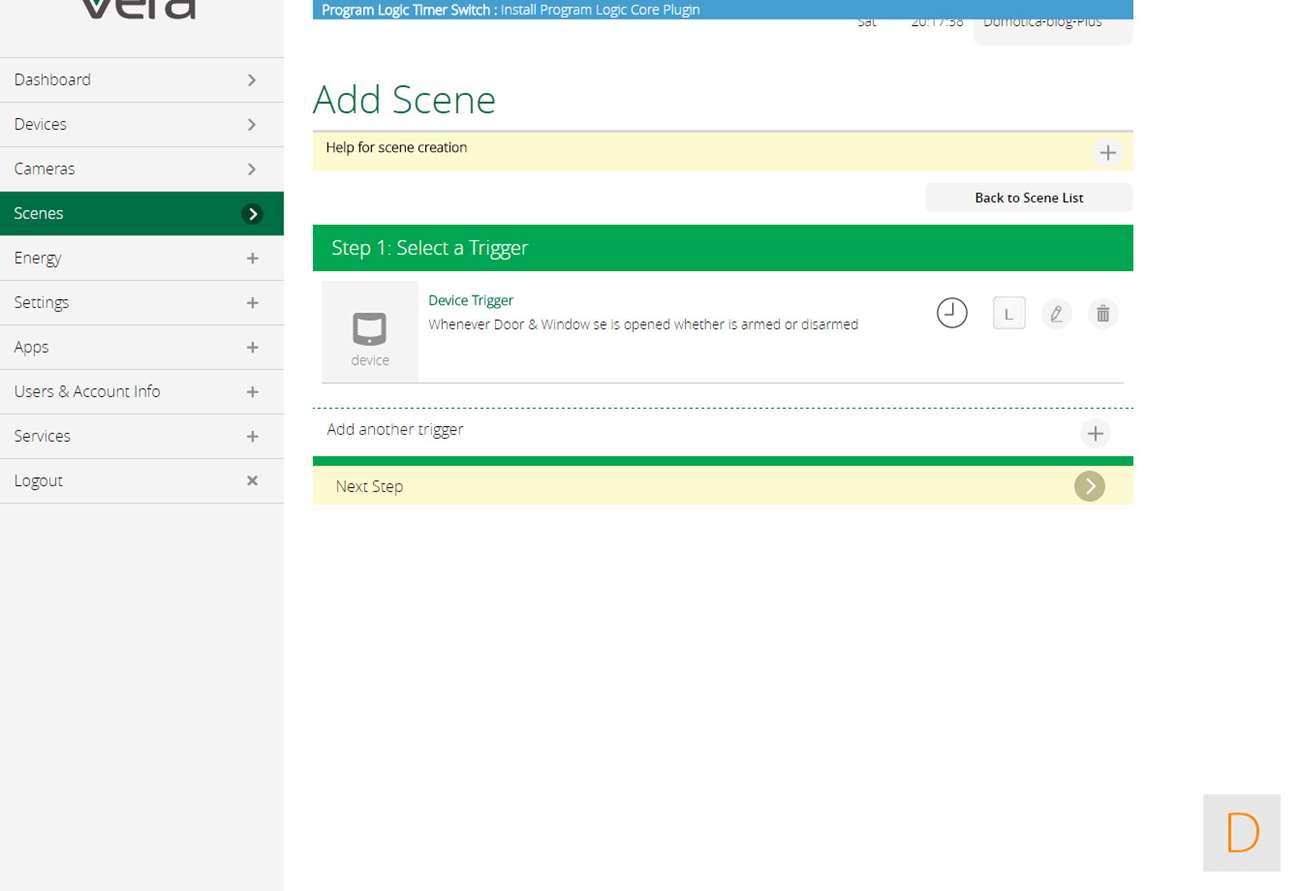Expand the Settings sidebar section
Screen dimensions: 1300x891
click(x=252, y=303)
